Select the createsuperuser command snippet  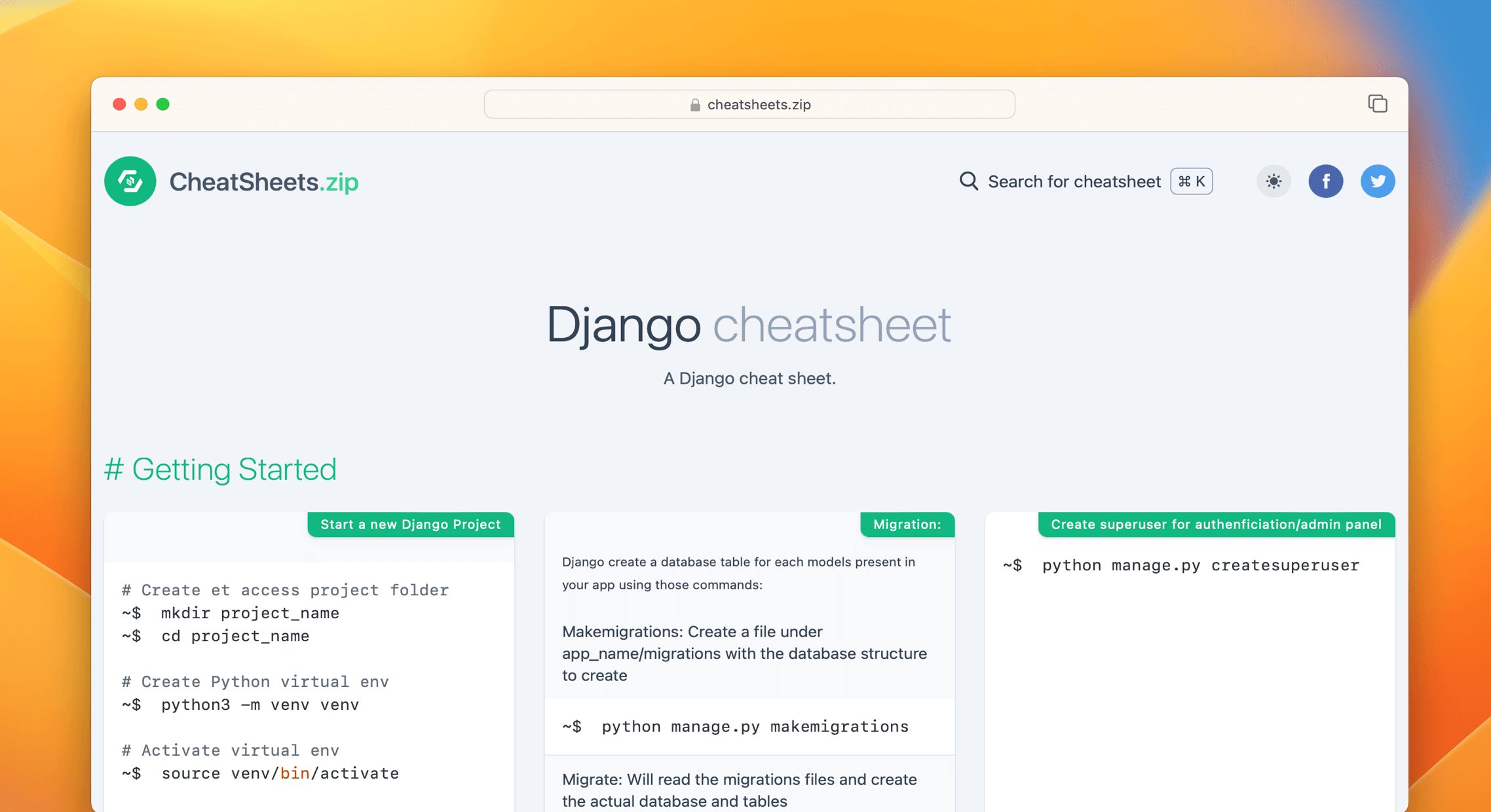click(1180, 565)
